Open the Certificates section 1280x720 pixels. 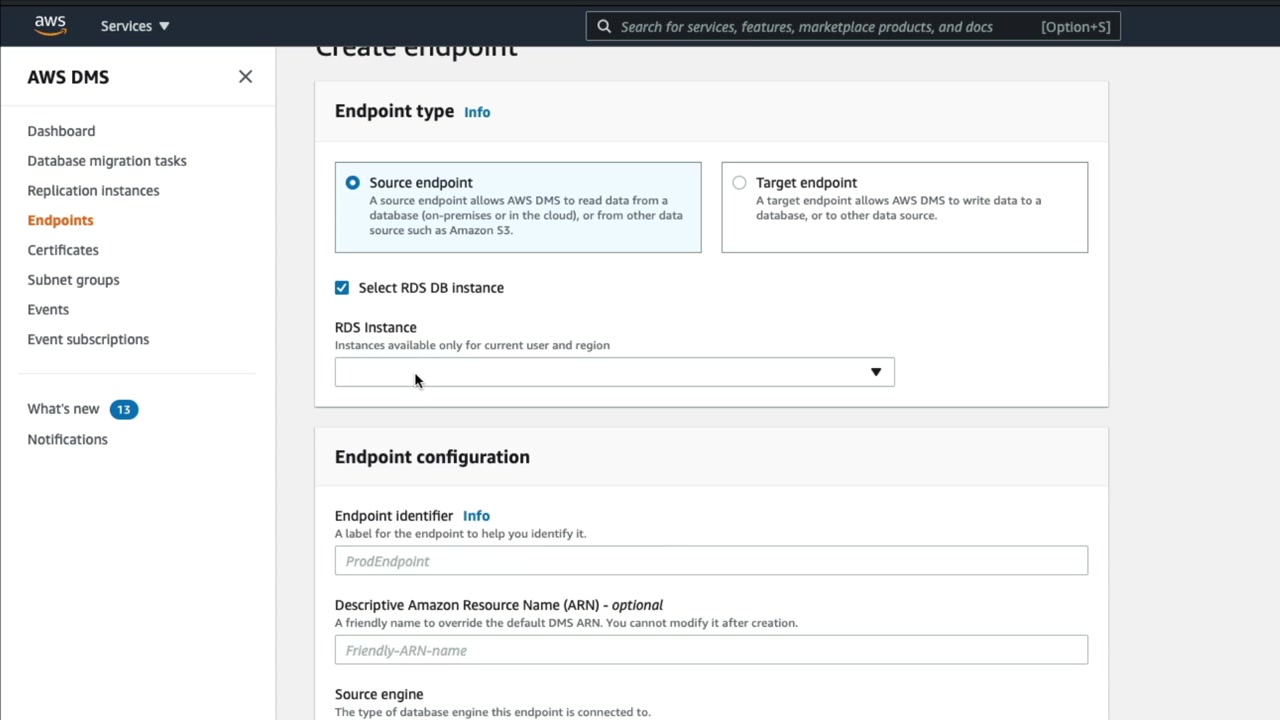tap(63, 250)
